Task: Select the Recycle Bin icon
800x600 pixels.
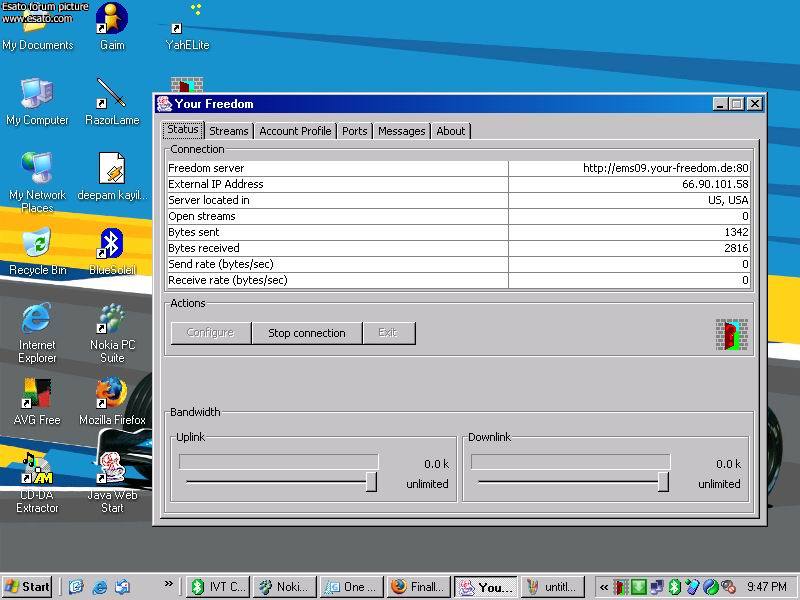Action: 37,252
